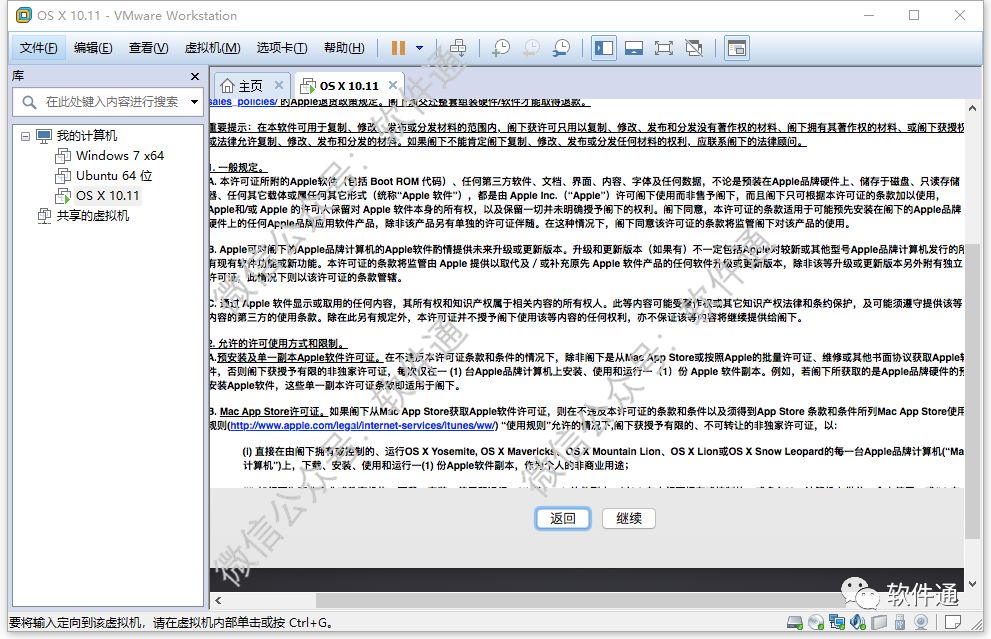Pause the virtual machine with the orange pause icon

point(398,48)
